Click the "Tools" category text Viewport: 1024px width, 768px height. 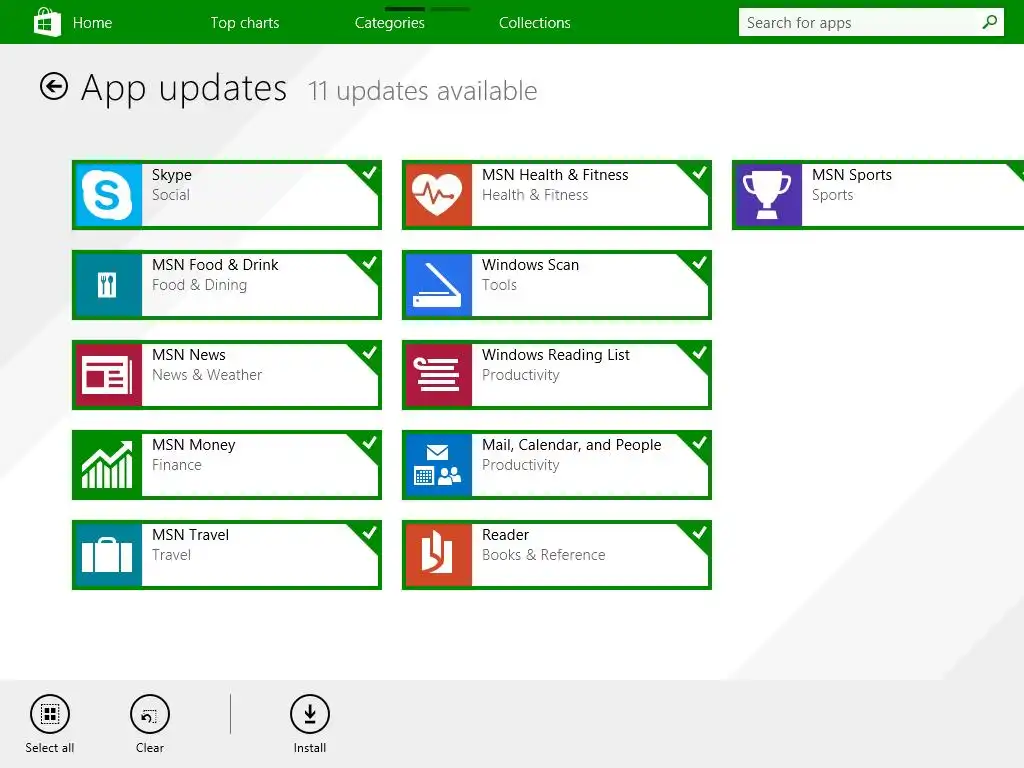coord(499,285)
